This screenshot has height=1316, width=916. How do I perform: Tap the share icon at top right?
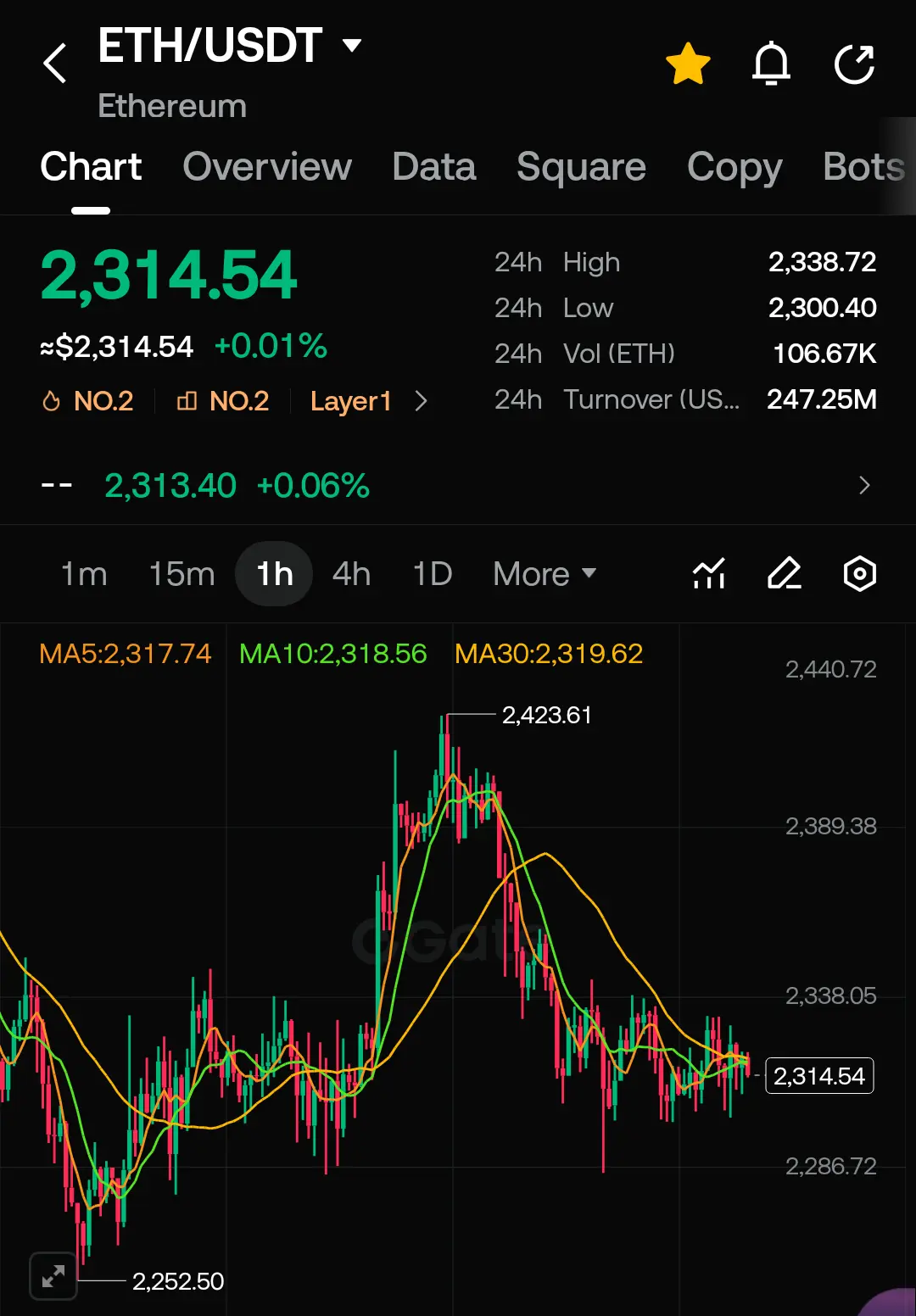854,64
